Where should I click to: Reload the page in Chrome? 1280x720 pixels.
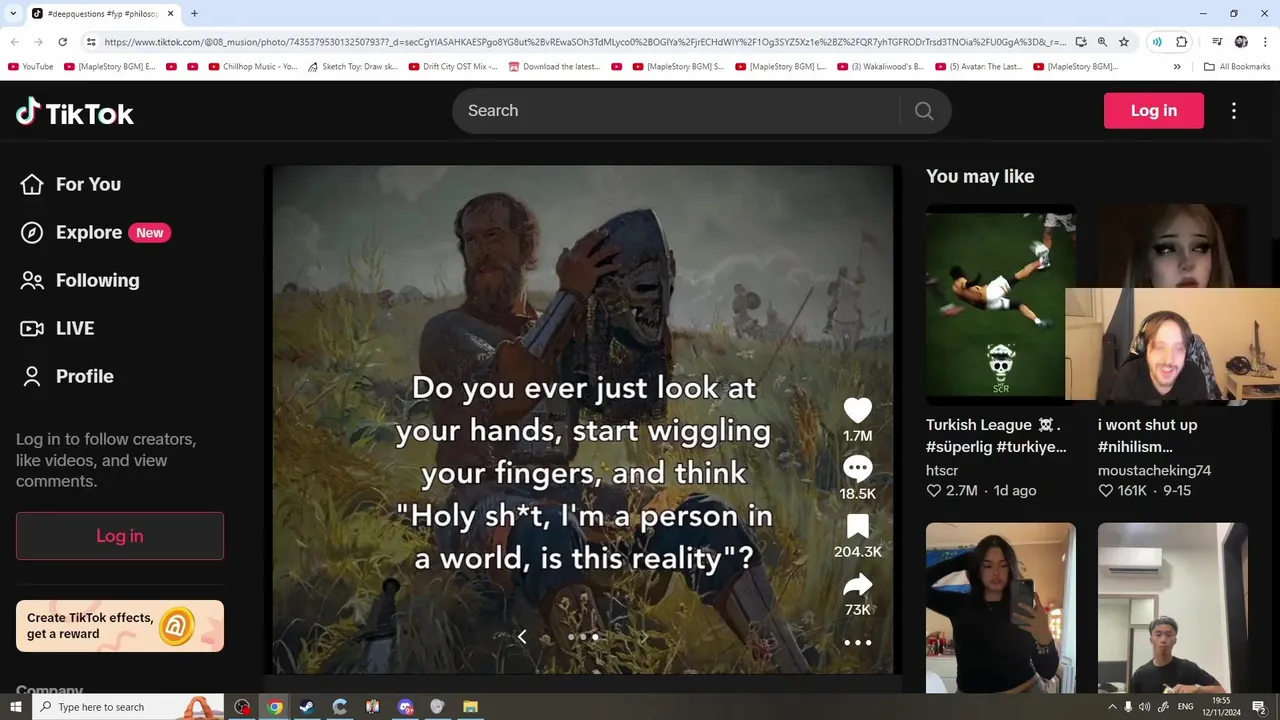pyautogui.click(x=63, y=42)
